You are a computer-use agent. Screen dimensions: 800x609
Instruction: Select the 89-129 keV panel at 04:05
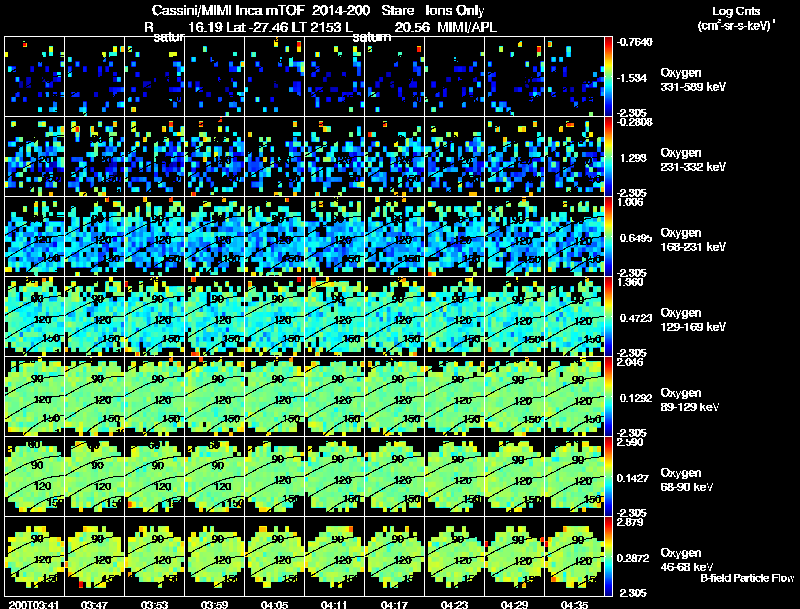coord(274,396)
